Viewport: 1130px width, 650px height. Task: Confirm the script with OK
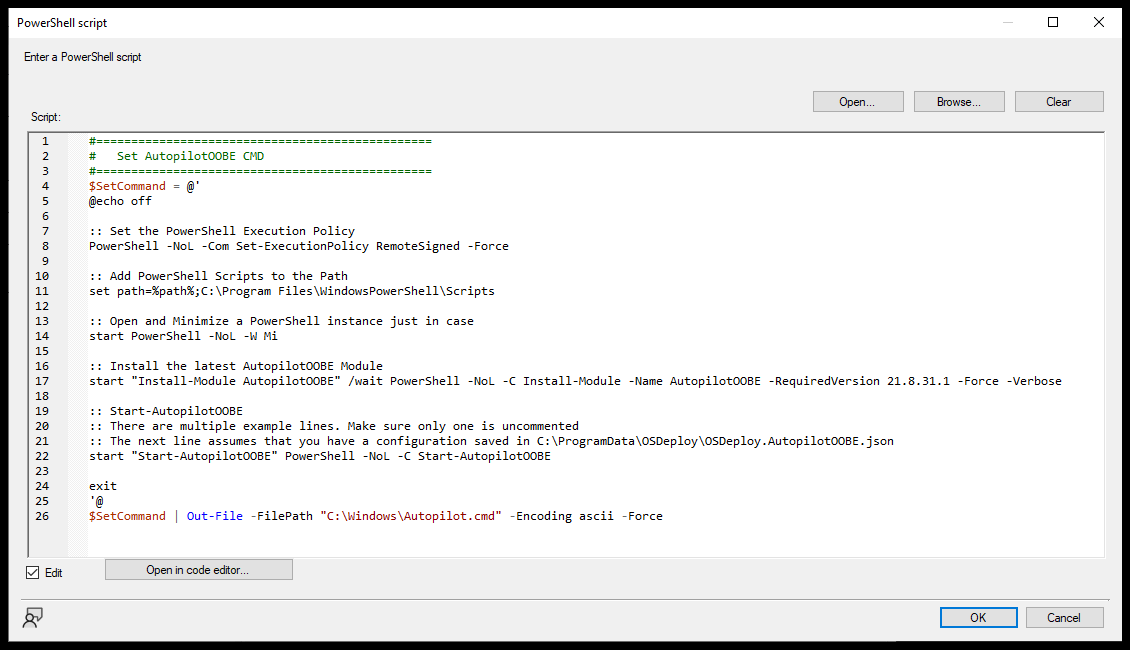click(978, 617)
